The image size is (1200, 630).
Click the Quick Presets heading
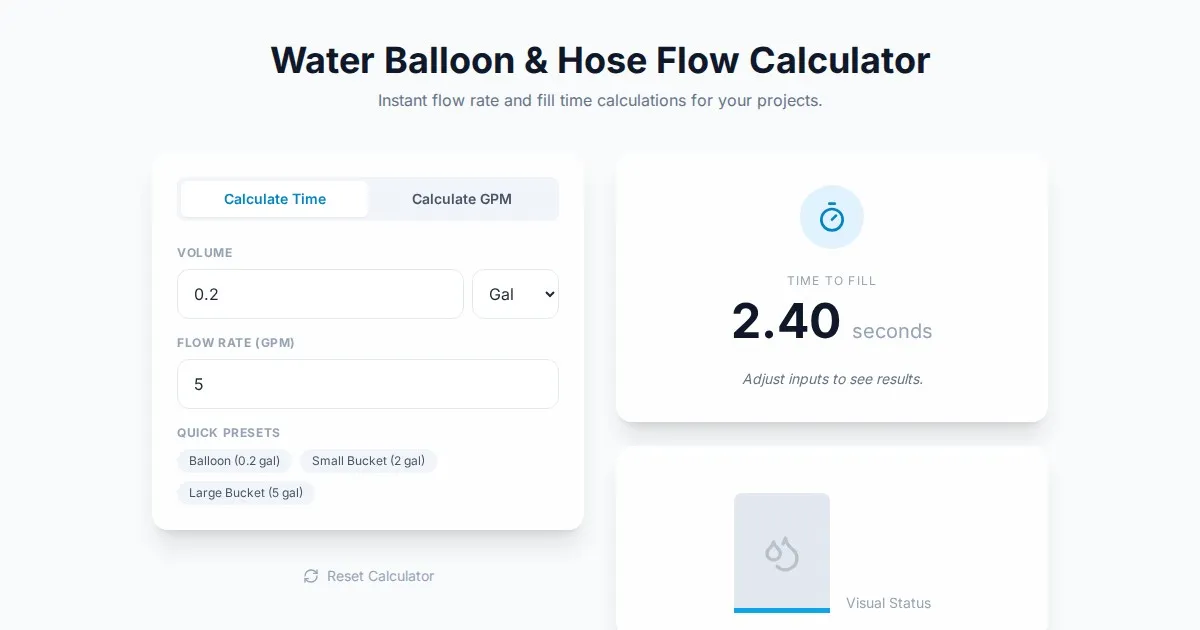point(228,433)
